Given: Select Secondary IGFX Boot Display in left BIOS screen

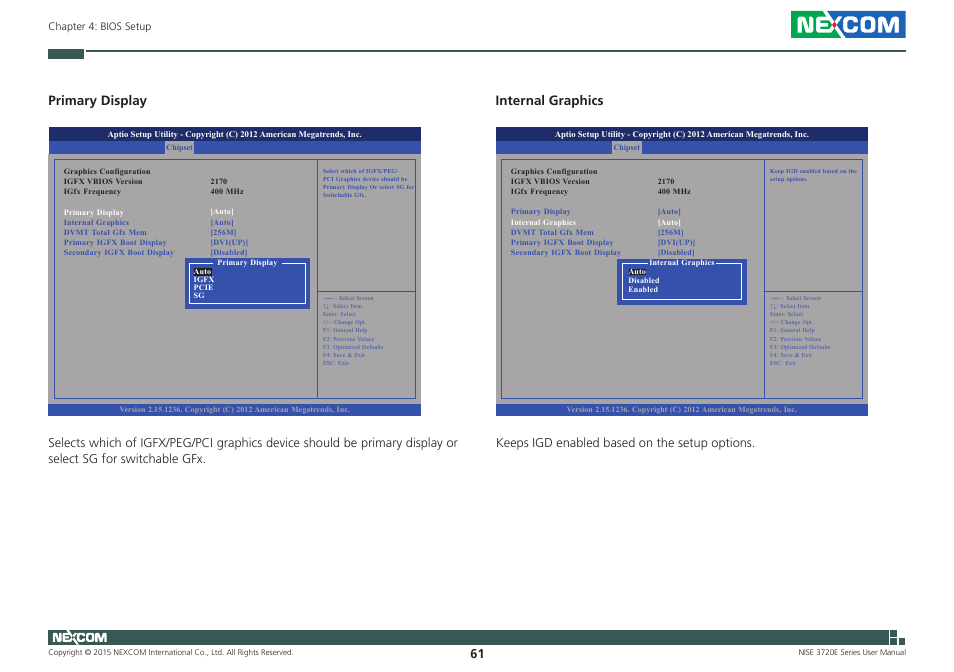Looking at the screenshot, I should 119,252.
